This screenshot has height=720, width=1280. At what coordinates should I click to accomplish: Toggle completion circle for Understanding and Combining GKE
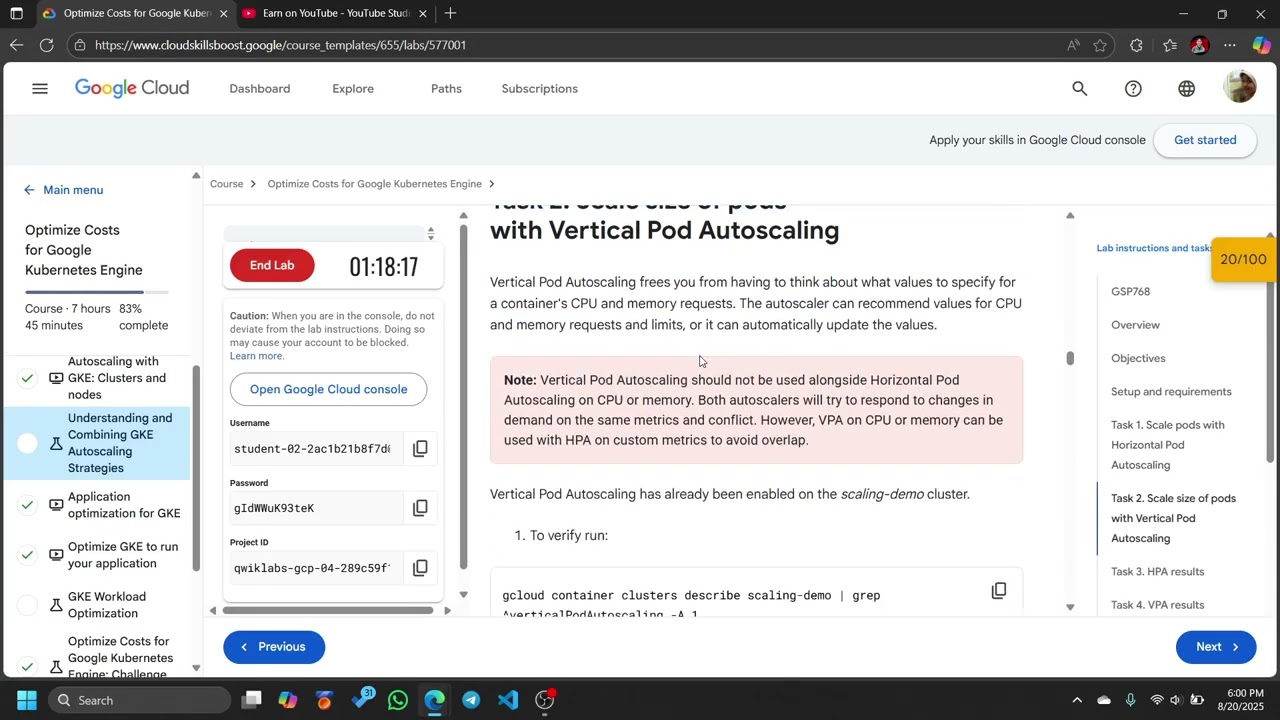(28, 443)
